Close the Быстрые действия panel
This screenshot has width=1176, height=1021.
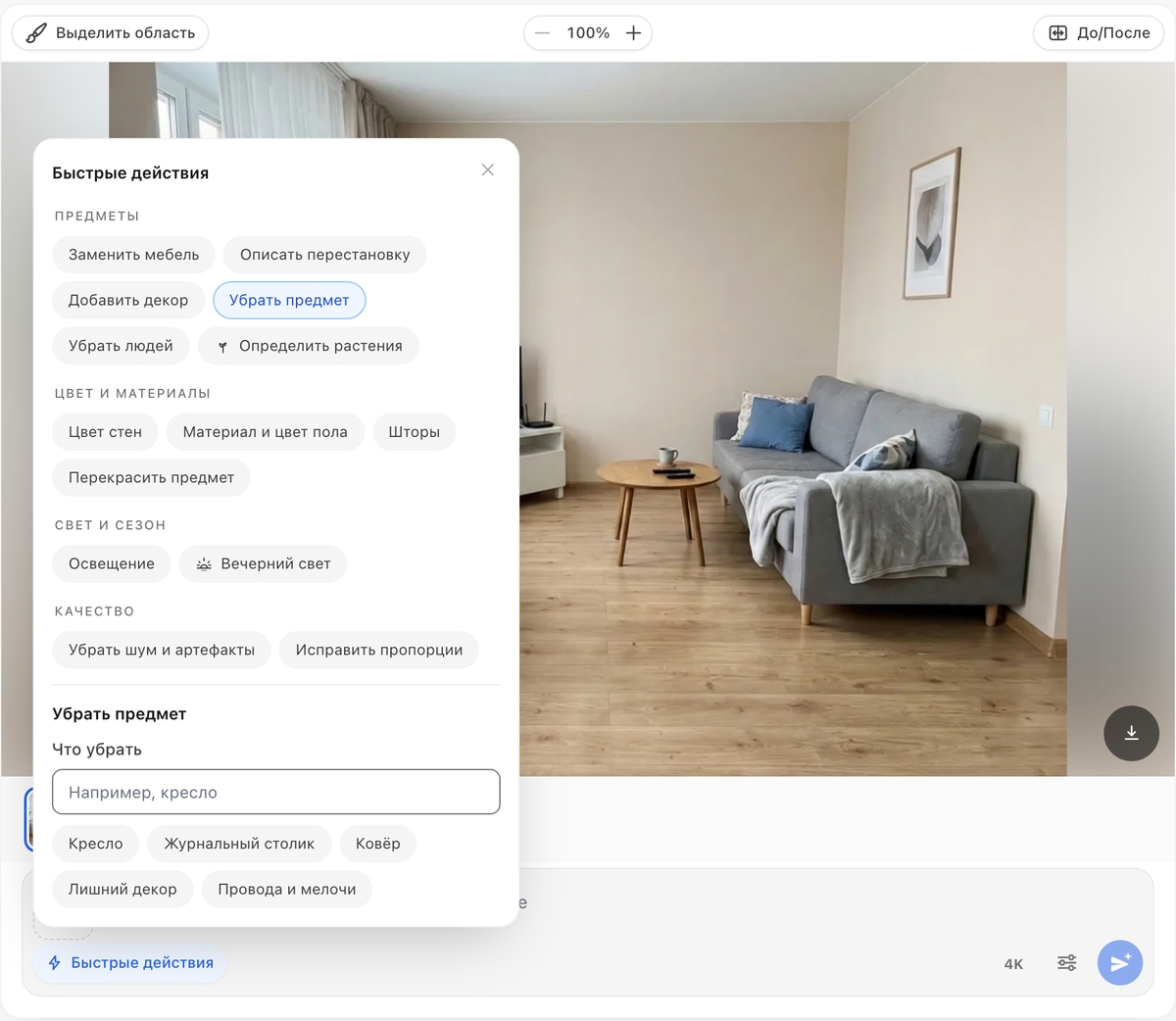488,170
